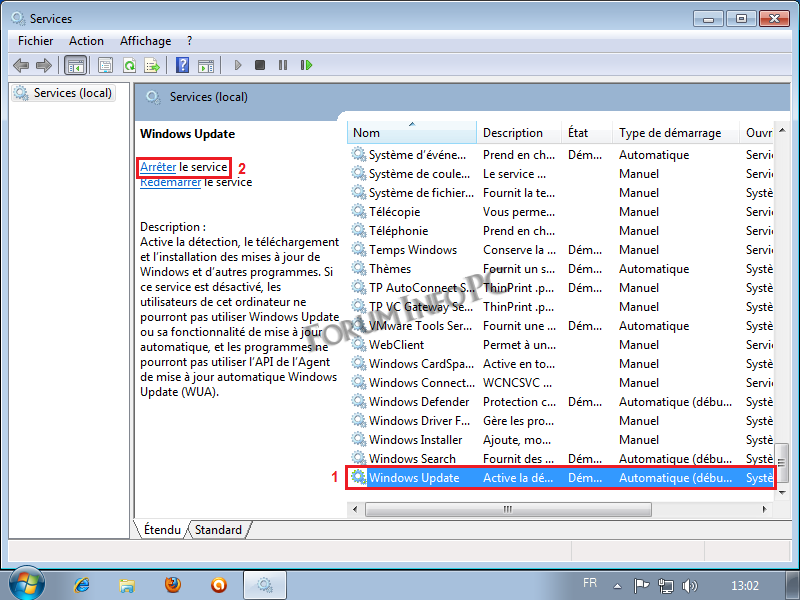
Task: Select the WebClient service gear icon
Action: coord(359,345)
